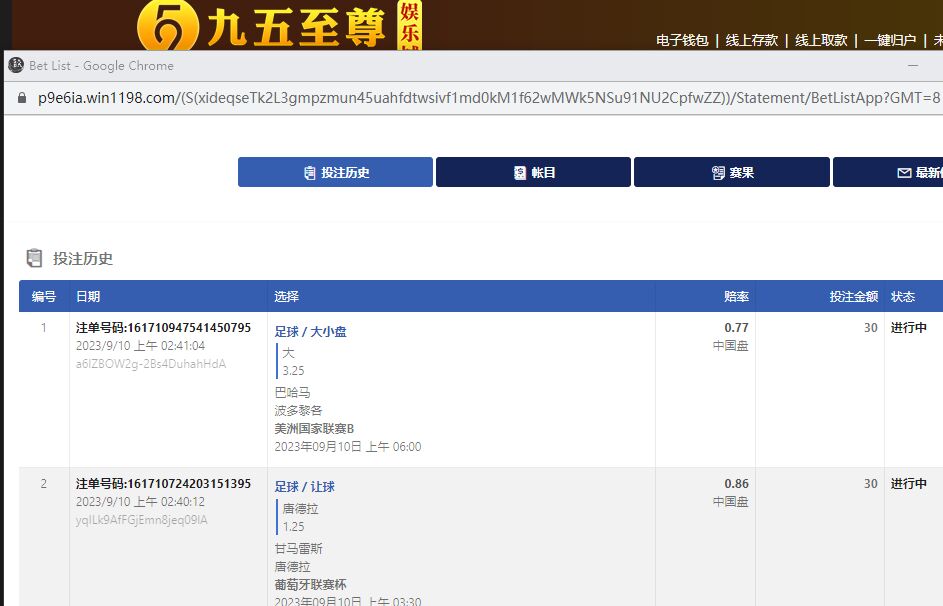Minimize the Bet List window
The height and width of the screenshot is (606, 943).
click(x=913, y=65)
